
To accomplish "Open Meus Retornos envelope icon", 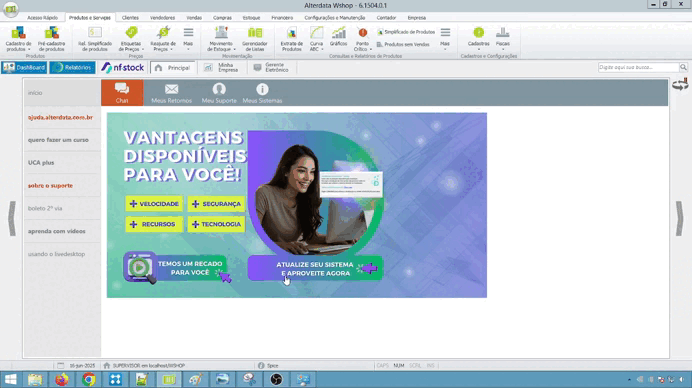I will point(172,89).
